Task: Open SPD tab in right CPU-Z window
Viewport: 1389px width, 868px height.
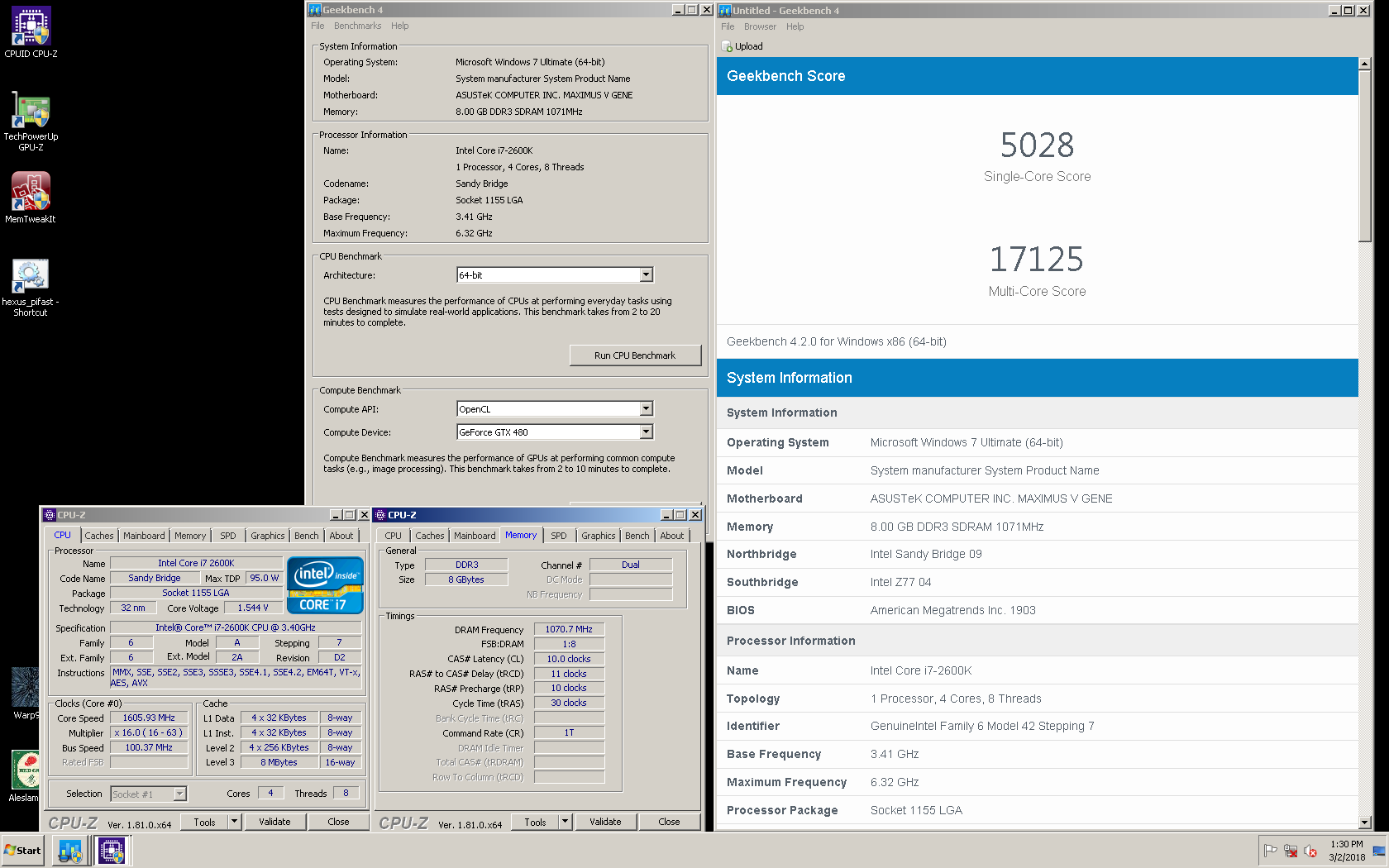Action: tap(559, 536)
